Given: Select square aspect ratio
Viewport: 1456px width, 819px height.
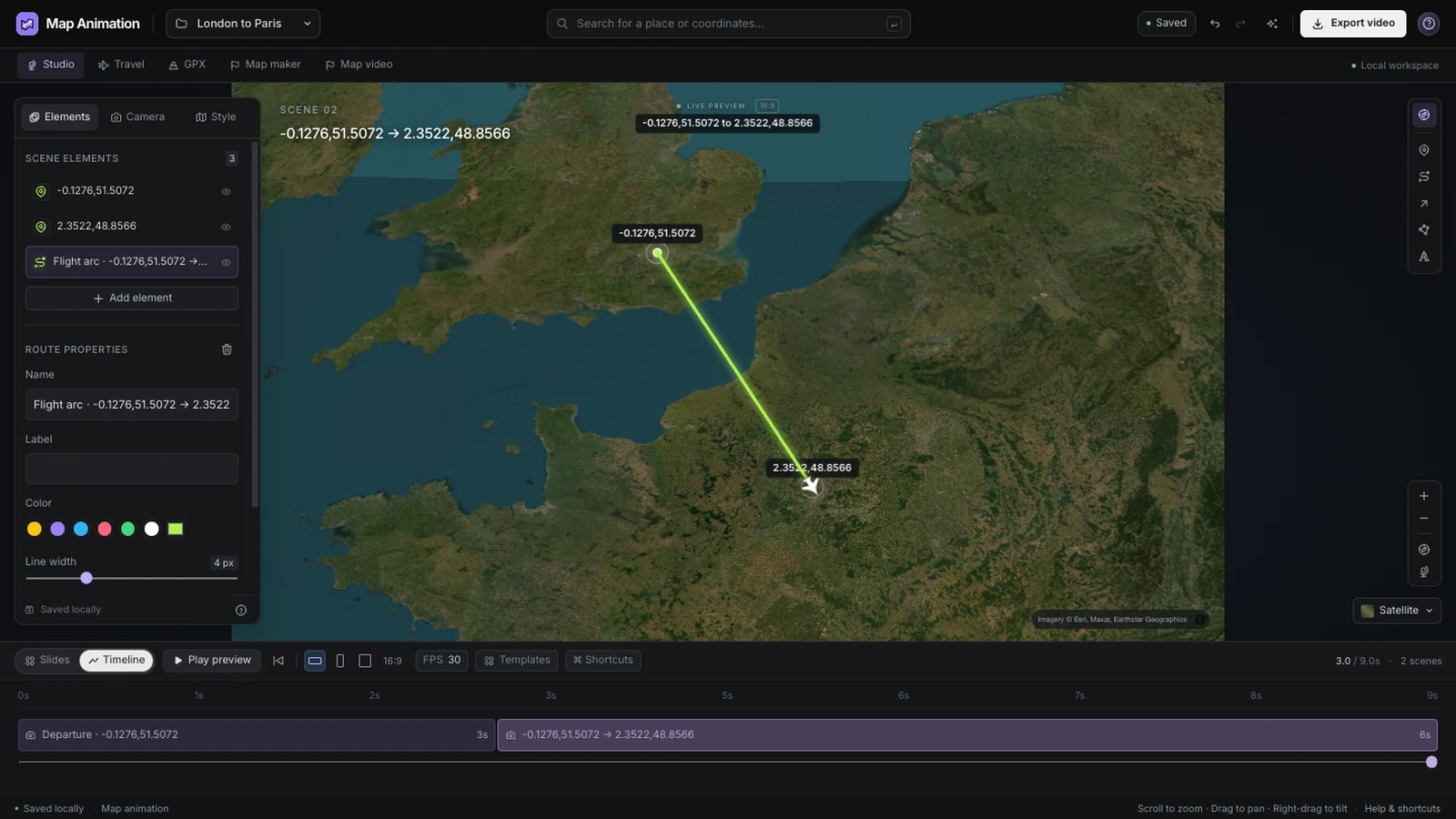Looking at the screenshot, I should 365,661.
